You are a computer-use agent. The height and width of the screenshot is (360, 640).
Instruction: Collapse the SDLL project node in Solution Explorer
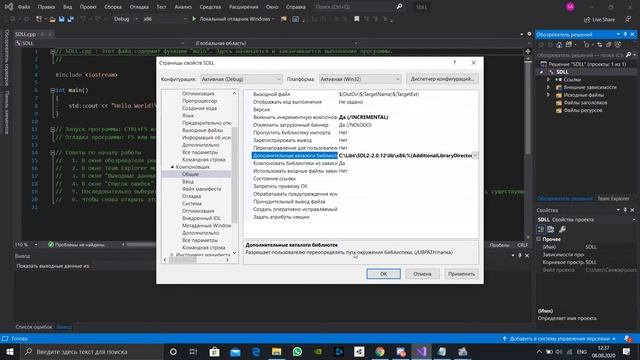click(542, 72)
